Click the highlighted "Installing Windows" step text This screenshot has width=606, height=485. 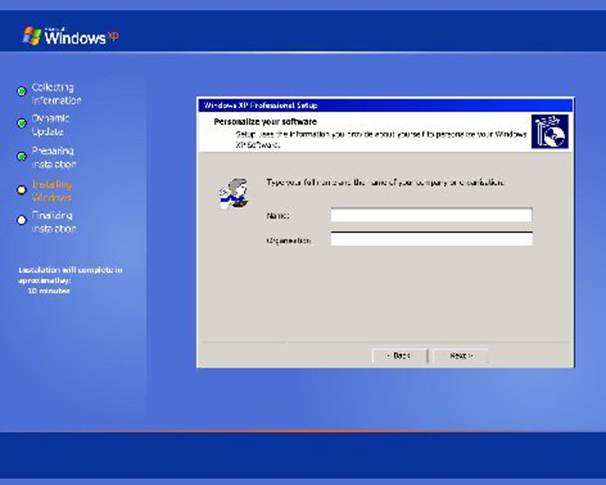click(52, 191)
